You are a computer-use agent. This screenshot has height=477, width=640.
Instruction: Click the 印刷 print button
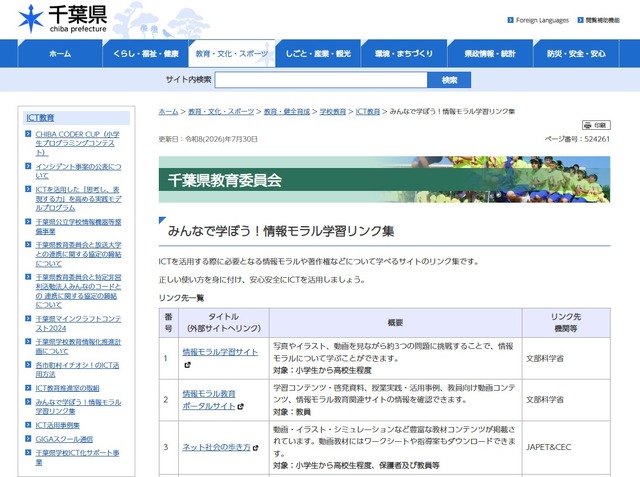click(596, 125)
